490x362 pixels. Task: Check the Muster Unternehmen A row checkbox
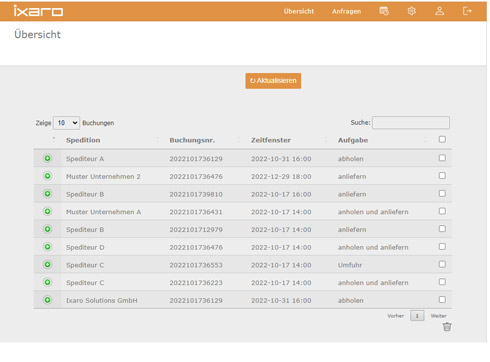pos(442,211)
